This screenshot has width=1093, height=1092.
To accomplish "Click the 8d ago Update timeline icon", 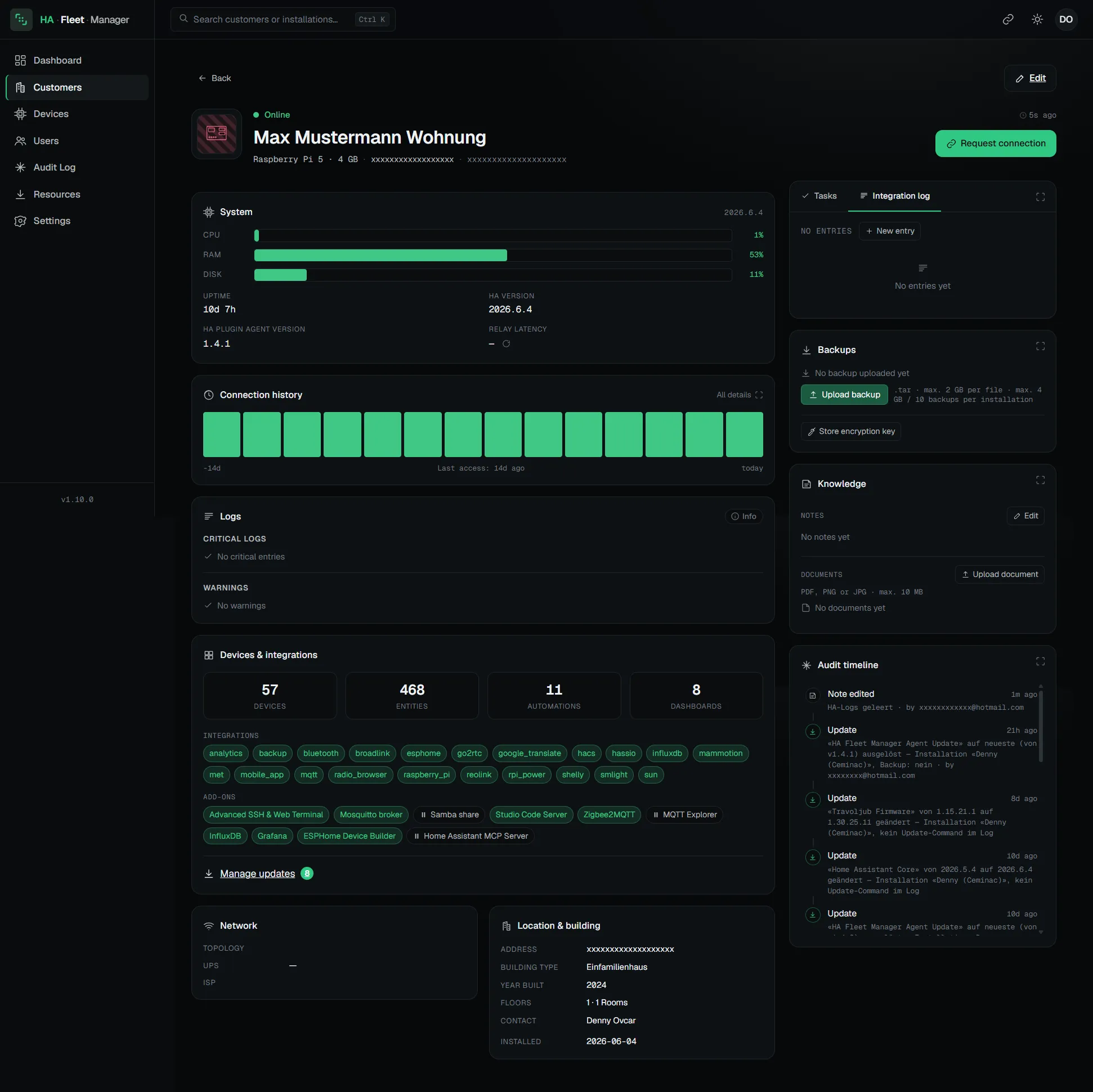I will [812, 799].
